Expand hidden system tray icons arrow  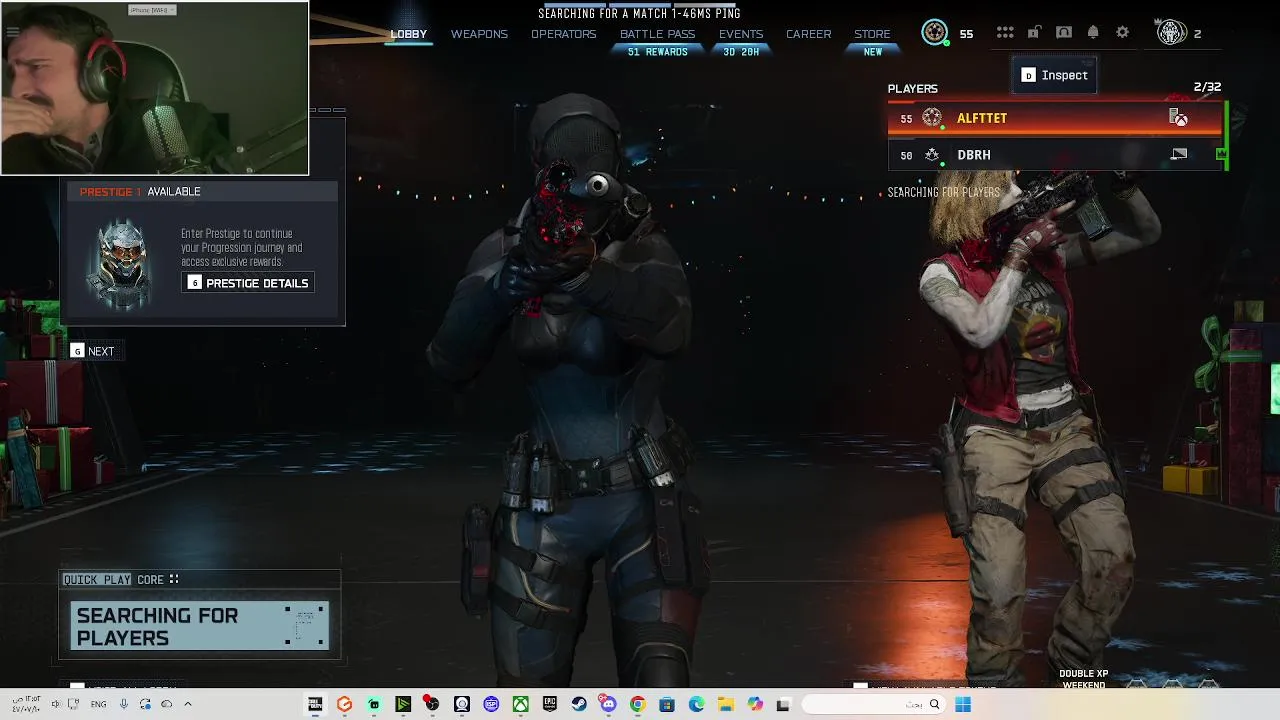[187, 704]
